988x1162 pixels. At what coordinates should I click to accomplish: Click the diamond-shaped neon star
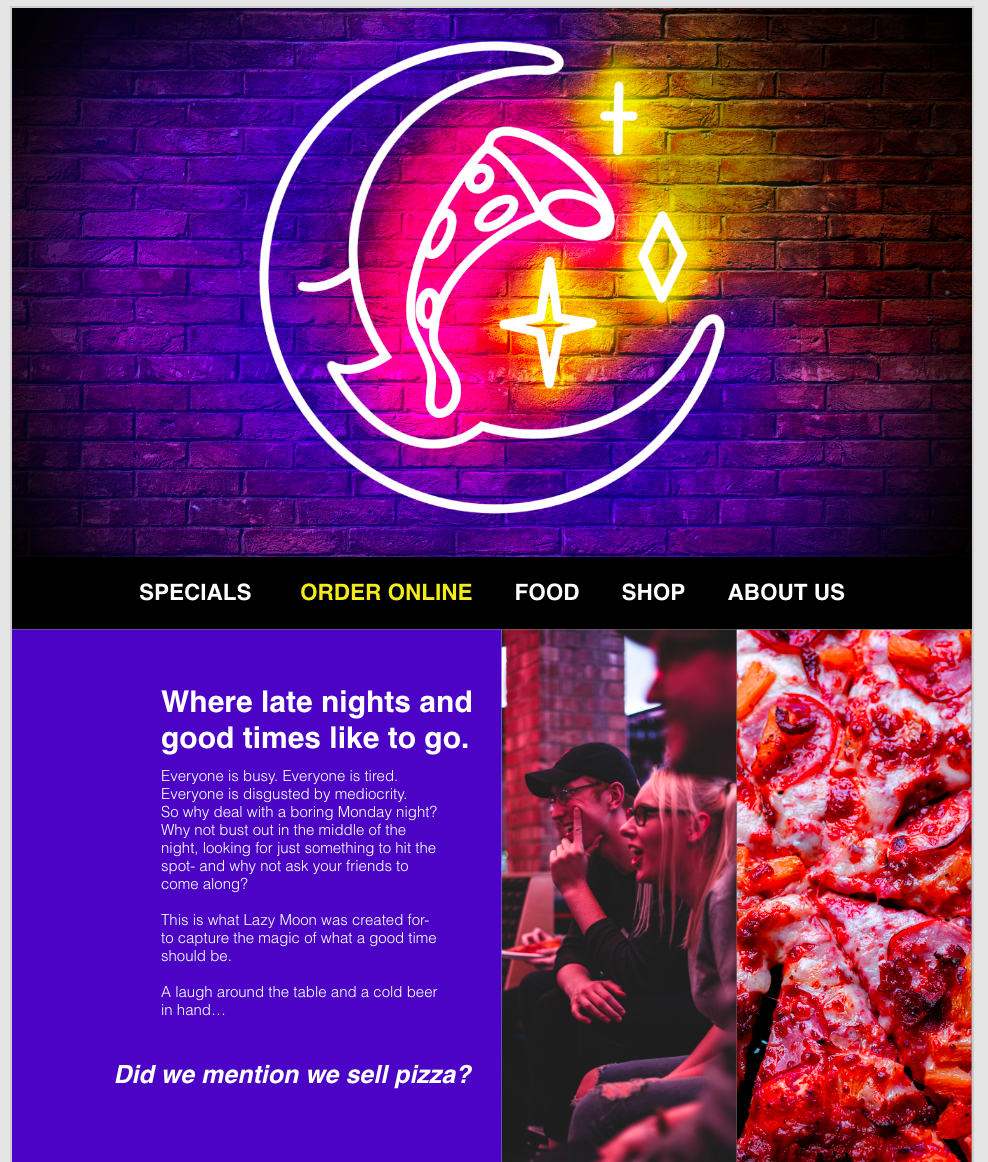[x=662, y=256]
